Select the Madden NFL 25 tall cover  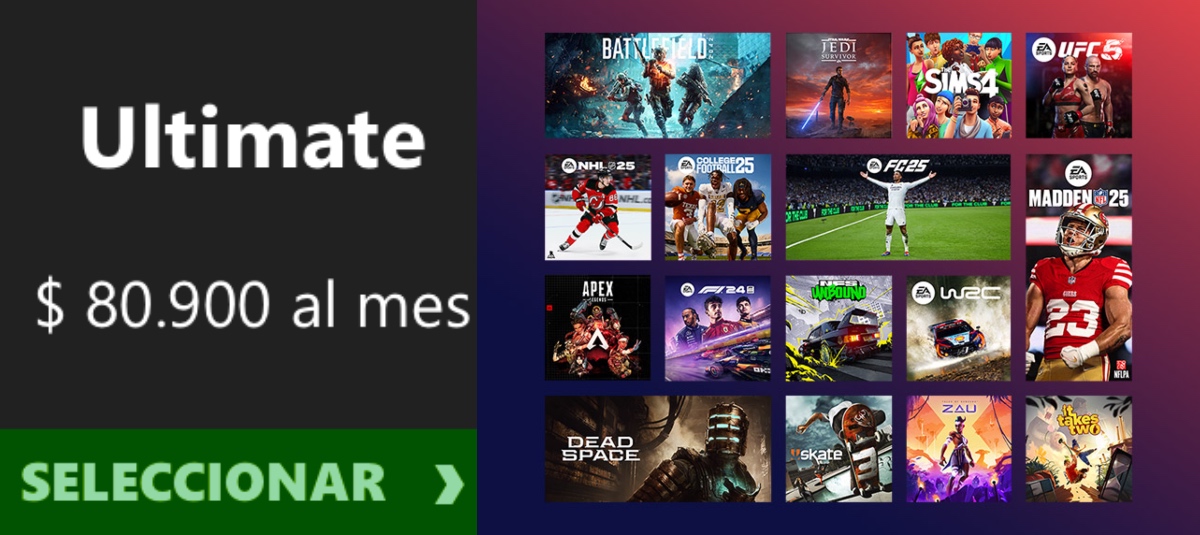tap(1078, 267)
